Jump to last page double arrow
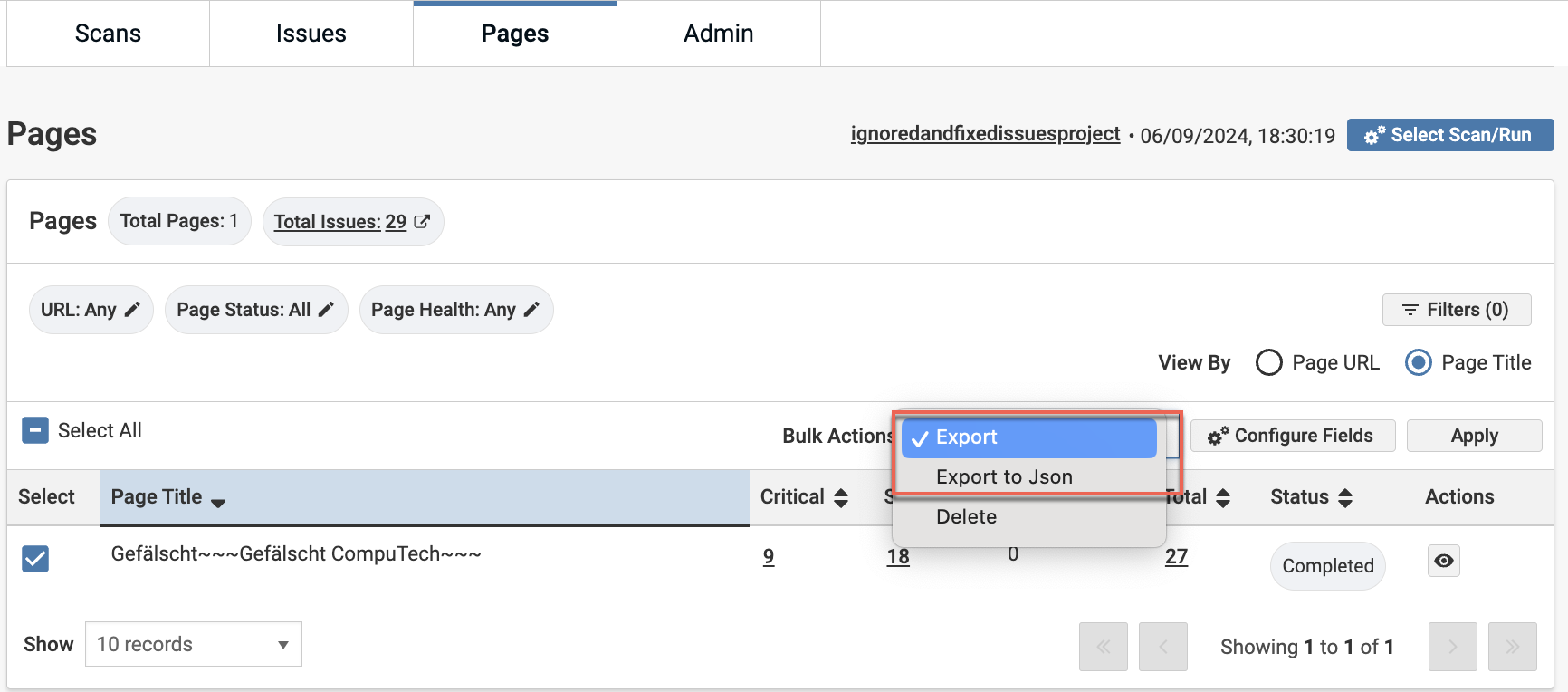The width and height of the screenshot is (1568, 692). (1512, 647)
